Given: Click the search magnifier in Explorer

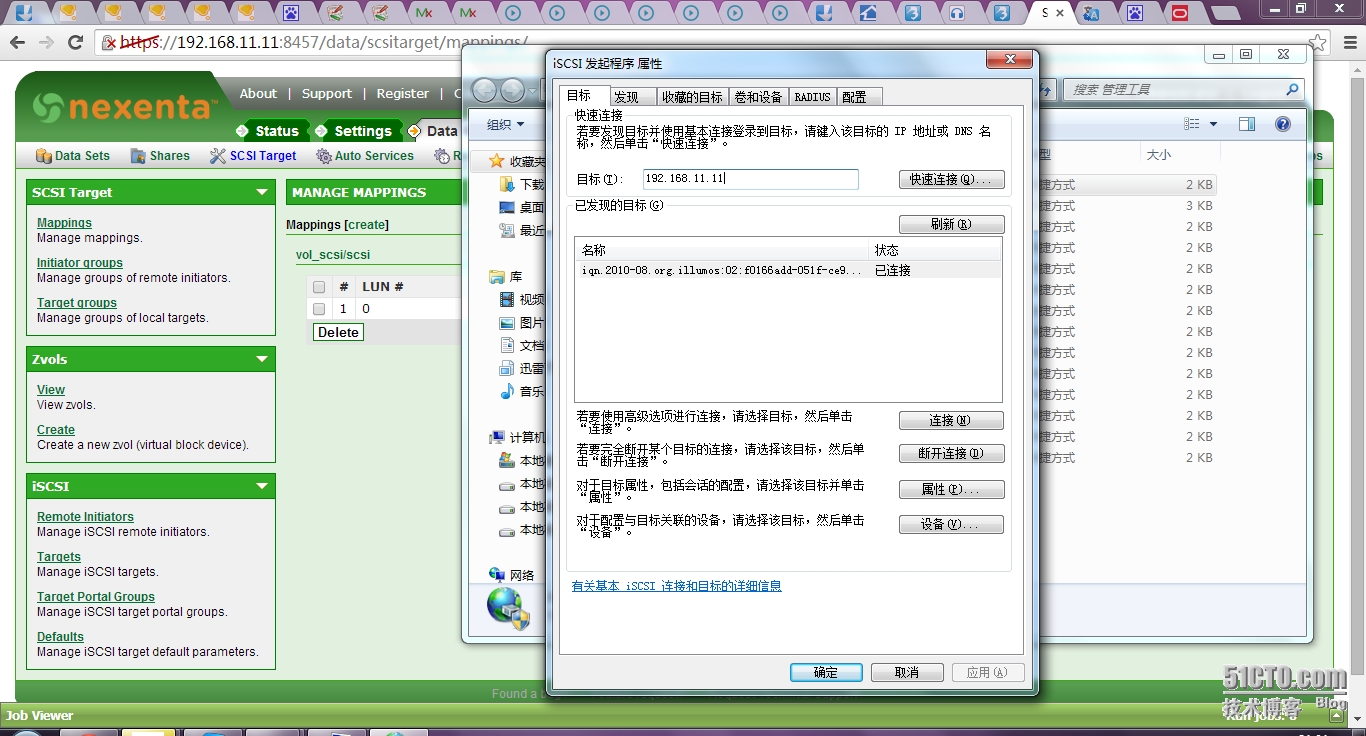Looking at the screenshot, I should (1292, 90).
